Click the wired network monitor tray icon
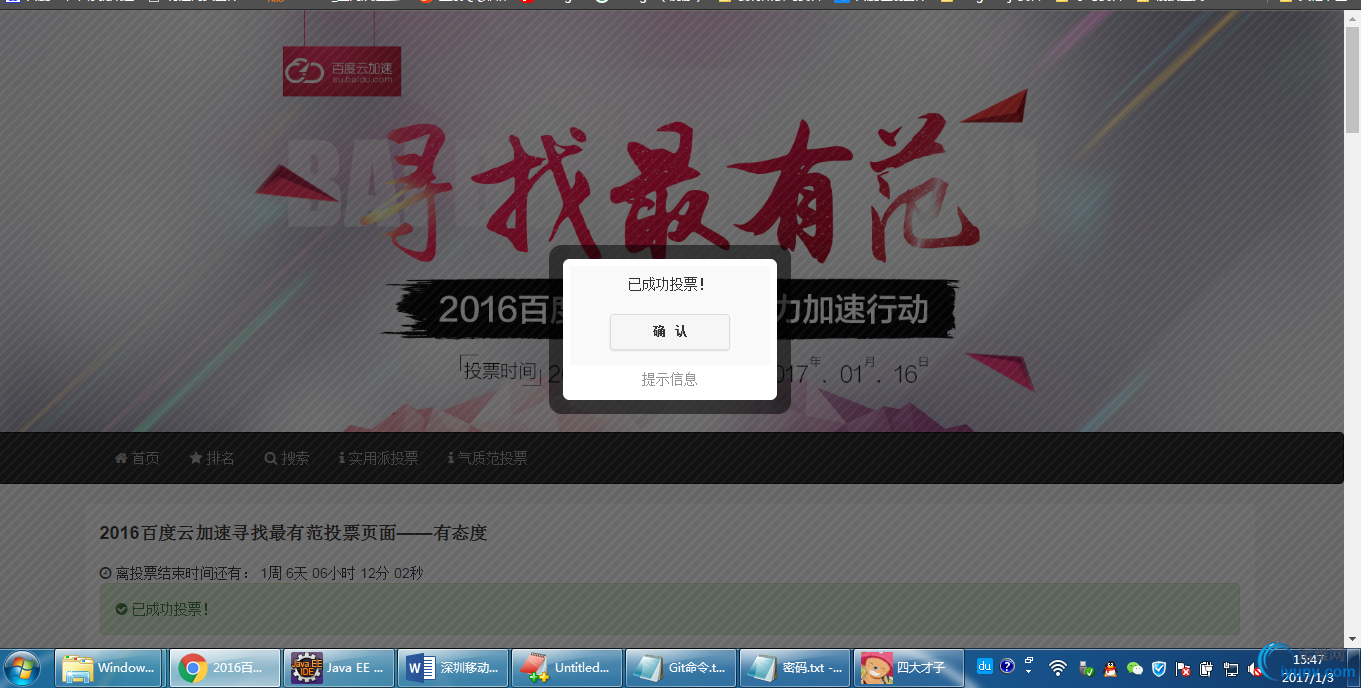 point(1231,668)
